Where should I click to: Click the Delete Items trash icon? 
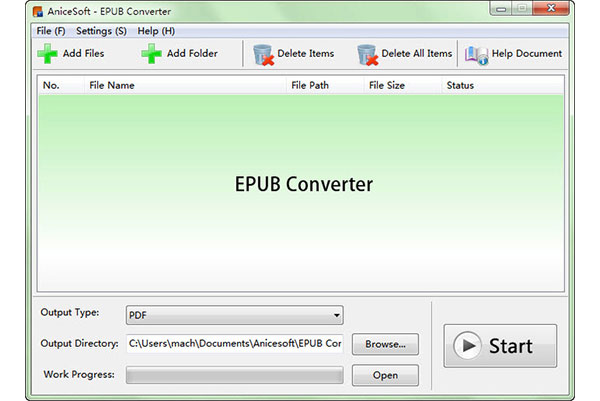tap(263, 54)
